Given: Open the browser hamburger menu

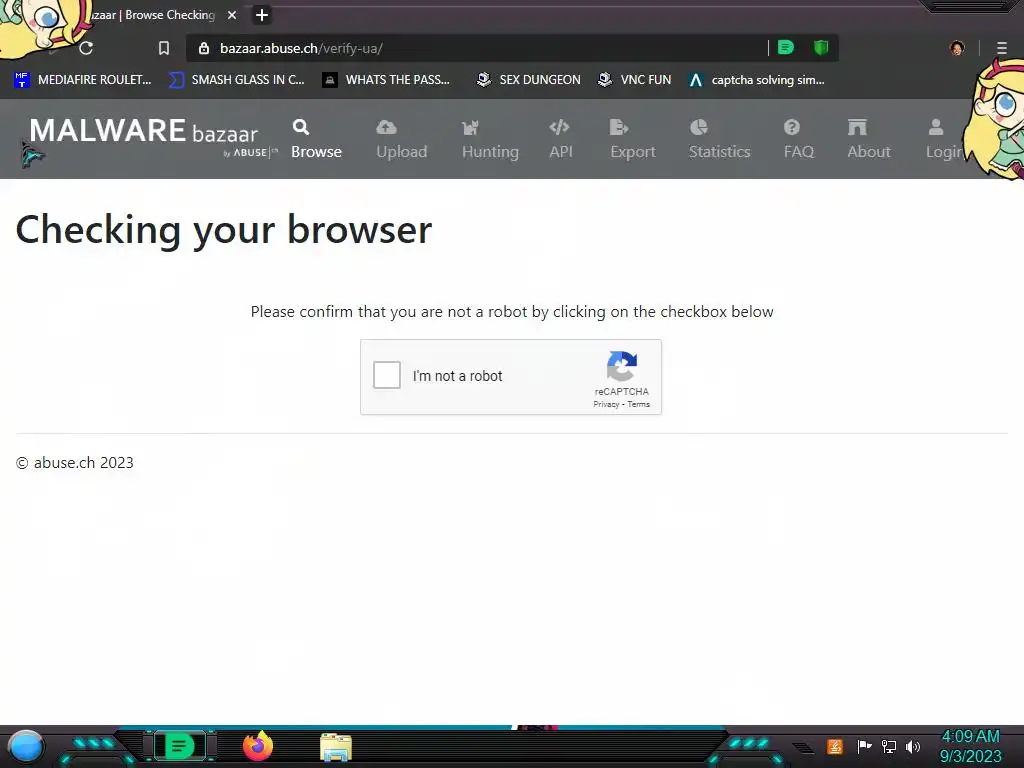Looking at the screenshot, I should click(x=1002, y=48).
